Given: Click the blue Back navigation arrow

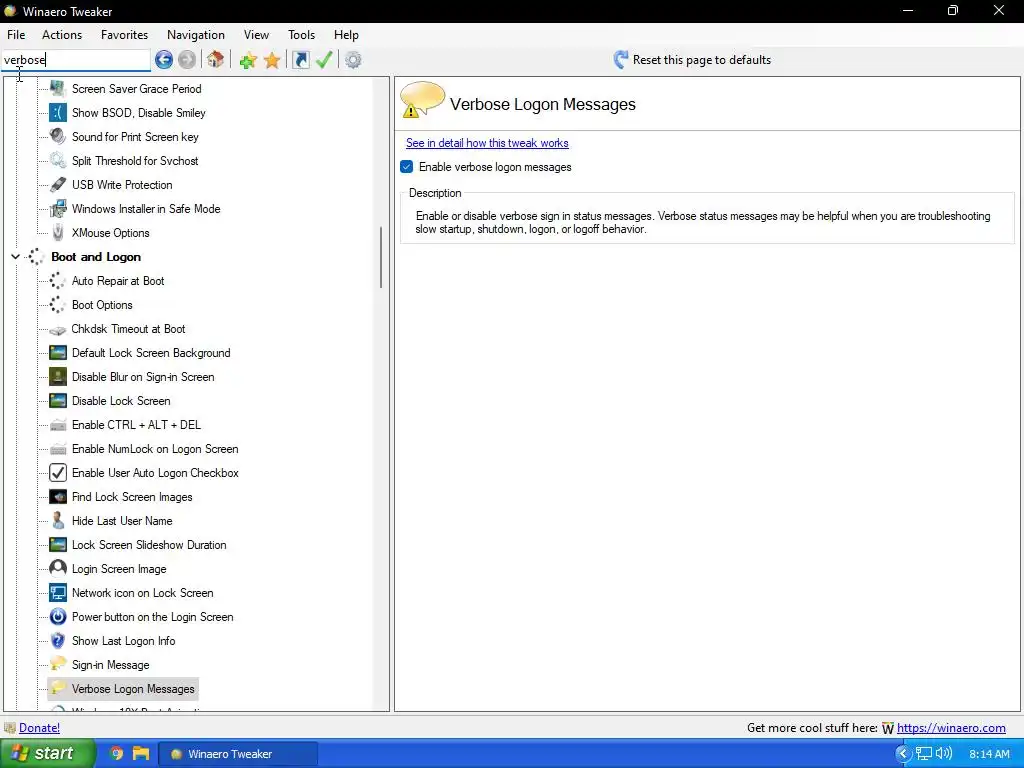Looking at the screenshot, I should 164,60.
